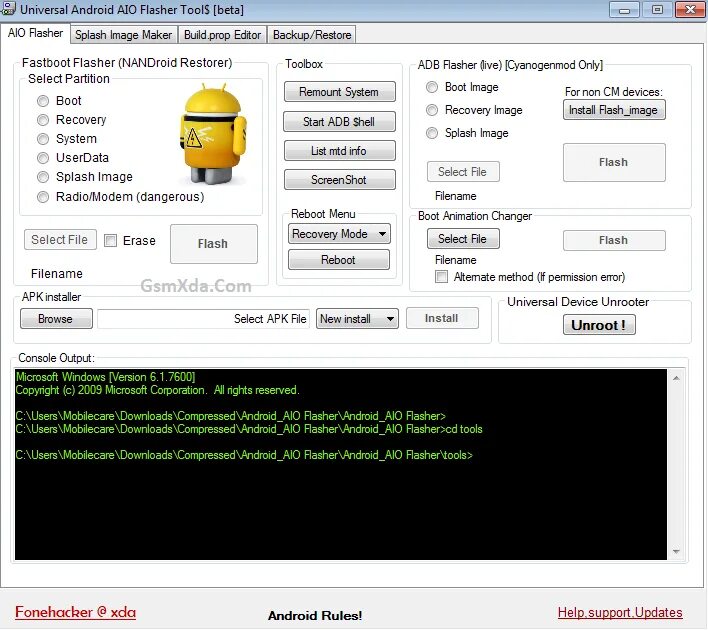Open the Splash Image Maker tab

pyautogui.click(x=123, y=35)
